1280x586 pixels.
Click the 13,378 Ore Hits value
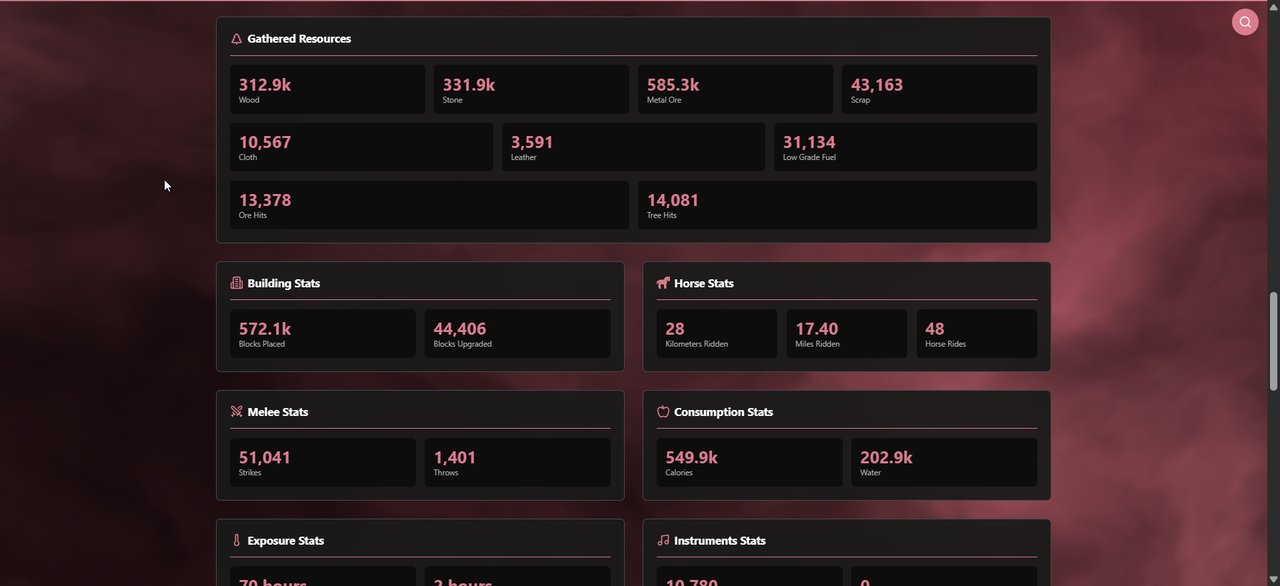pos(265,200)
